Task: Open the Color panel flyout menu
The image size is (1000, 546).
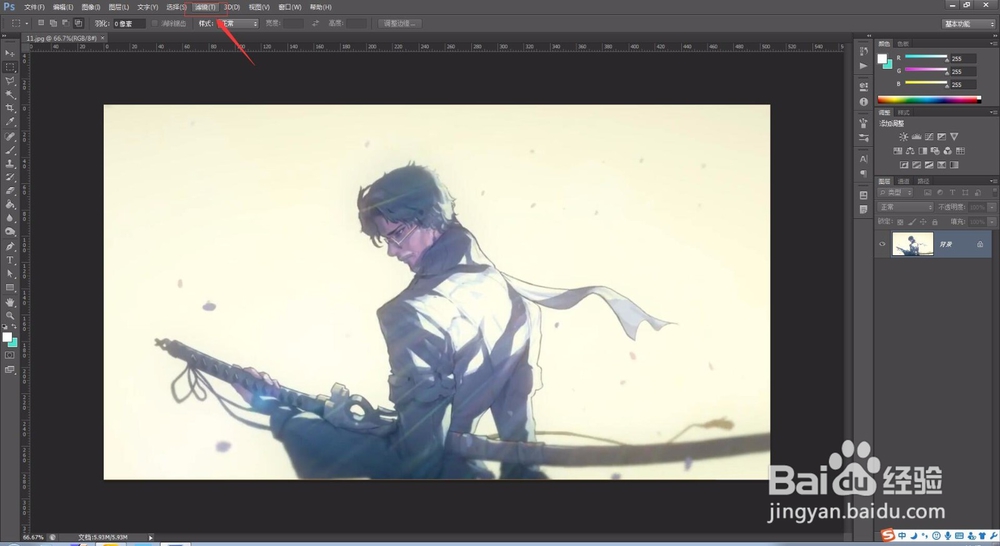Action: pos(993,43)
